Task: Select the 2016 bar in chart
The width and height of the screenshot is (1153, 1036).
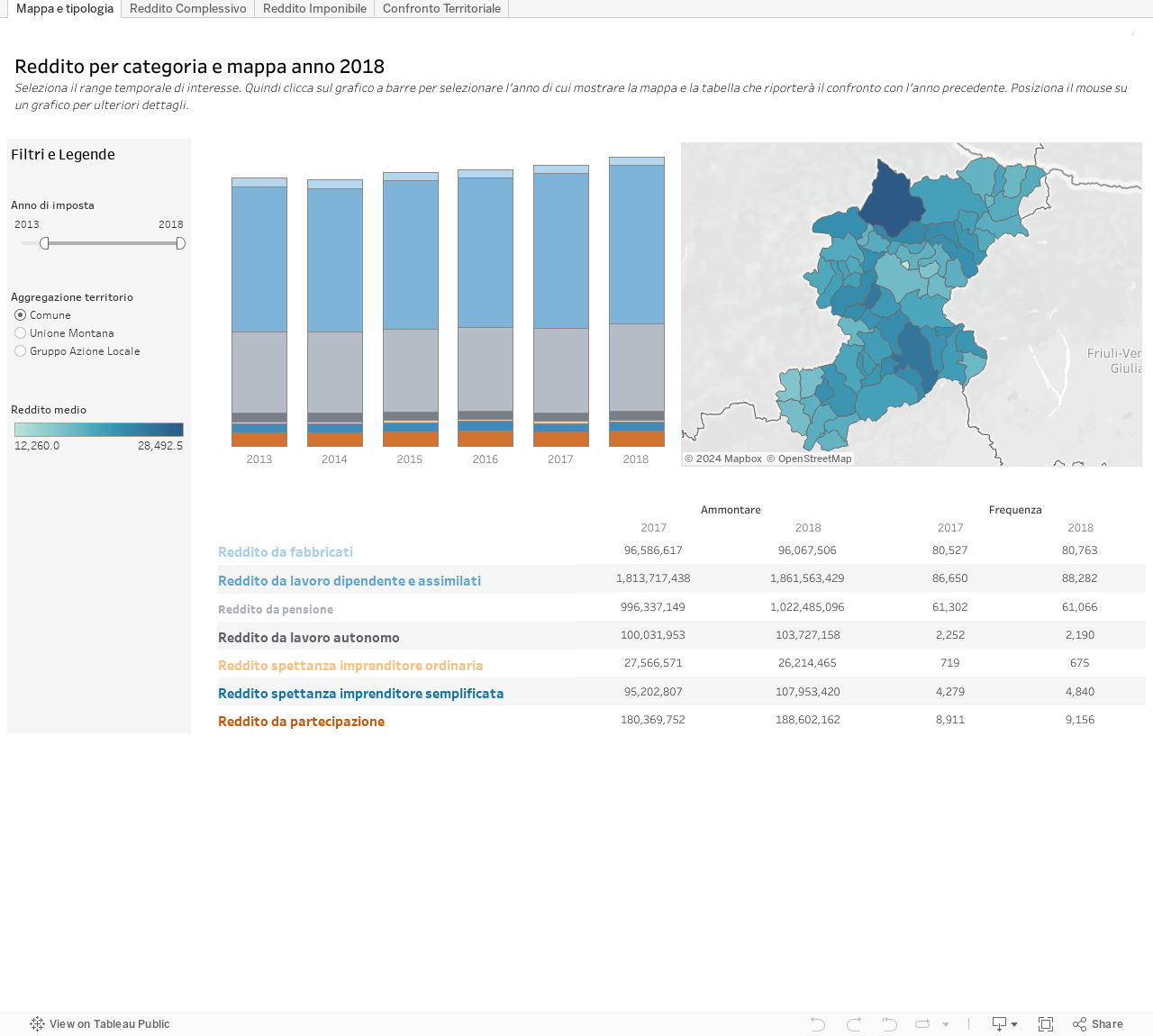Action: [x=486, y=308]
